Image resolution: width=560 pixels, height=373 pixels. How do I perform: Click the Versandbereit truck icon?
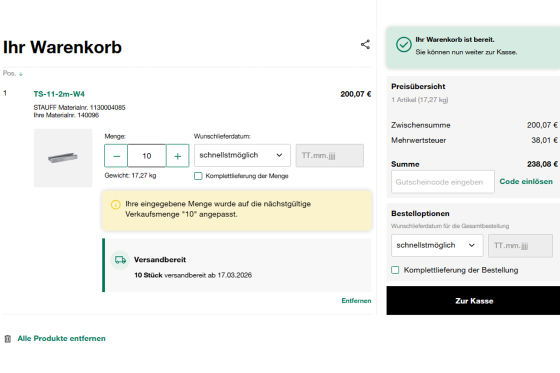pyautogui.click(x=120, y=260)
